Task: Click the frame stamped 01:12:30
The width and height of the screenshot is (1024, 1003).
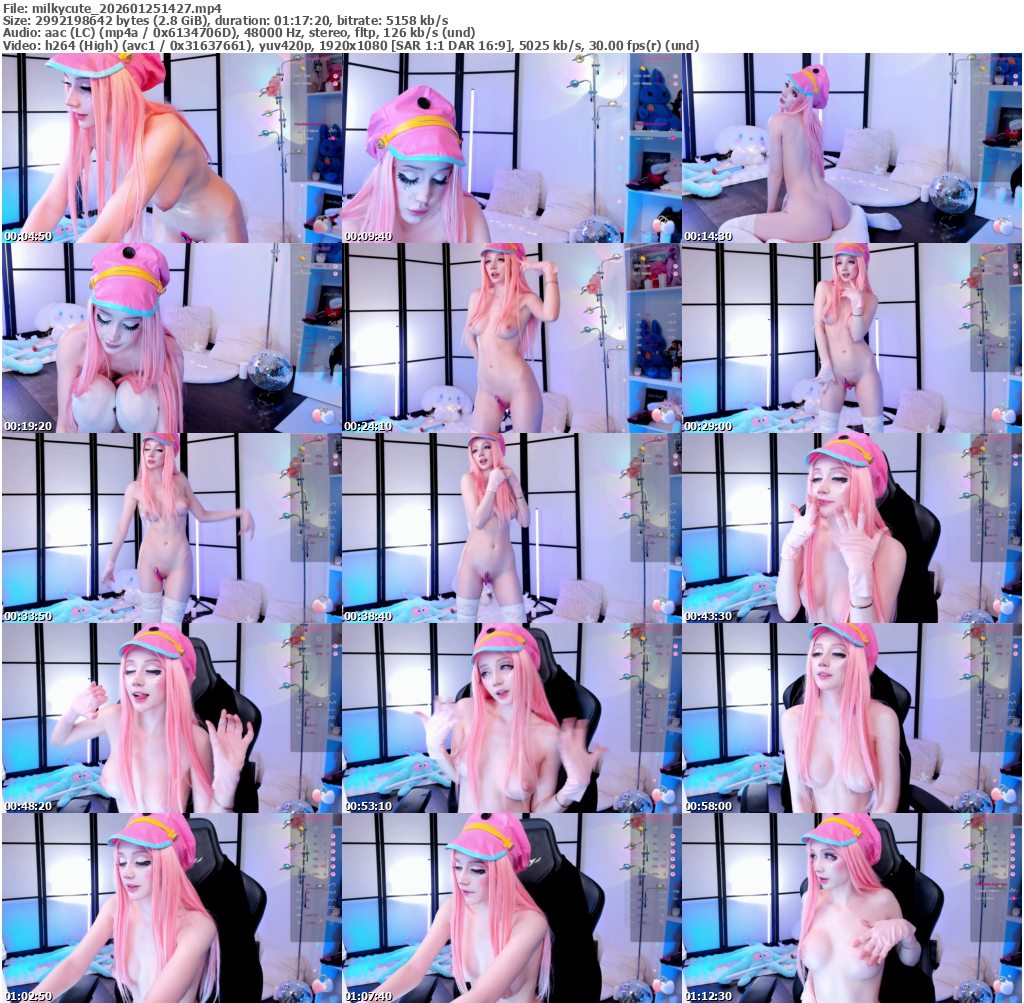Action: (852, 908)
